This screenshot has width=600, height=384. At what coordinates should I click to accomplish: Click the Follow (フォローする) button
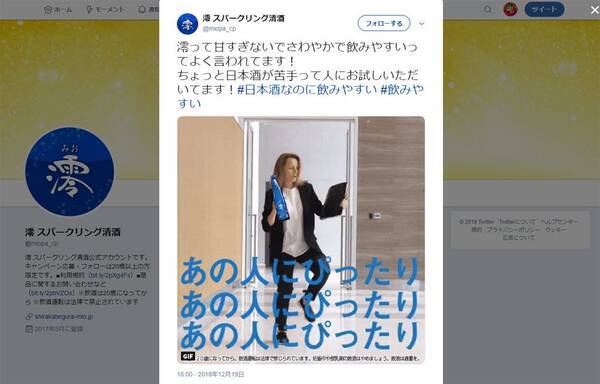[384, 23]
